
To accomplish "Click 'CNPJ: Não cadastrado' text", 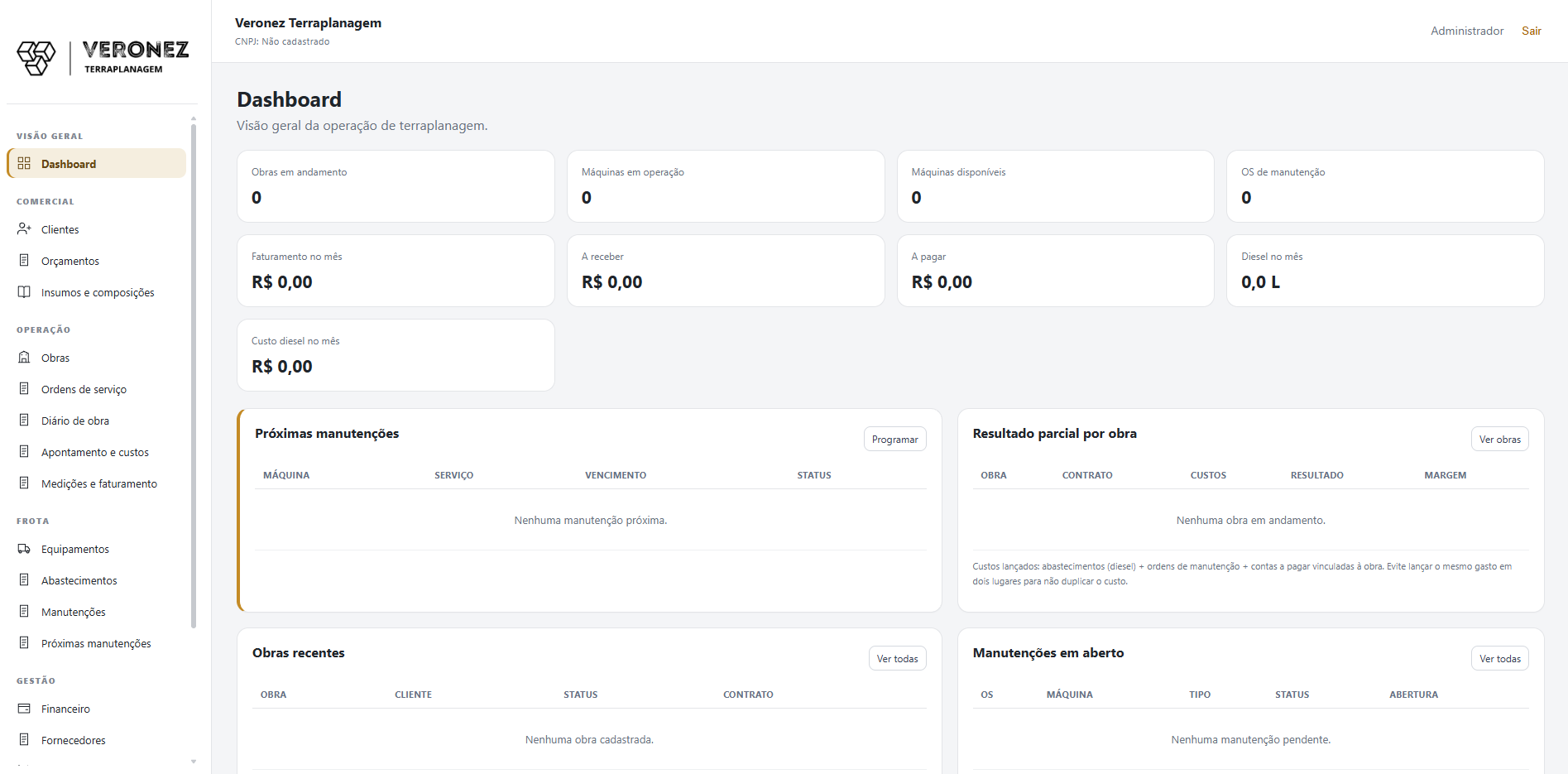I will point(282,41).
